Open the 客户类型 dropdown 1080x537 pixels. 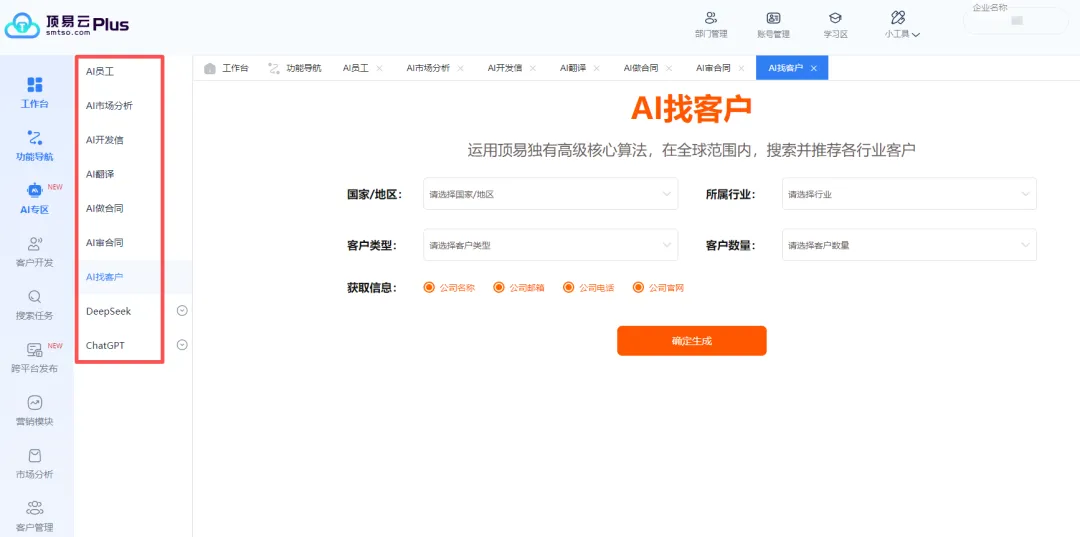[550, 244]
